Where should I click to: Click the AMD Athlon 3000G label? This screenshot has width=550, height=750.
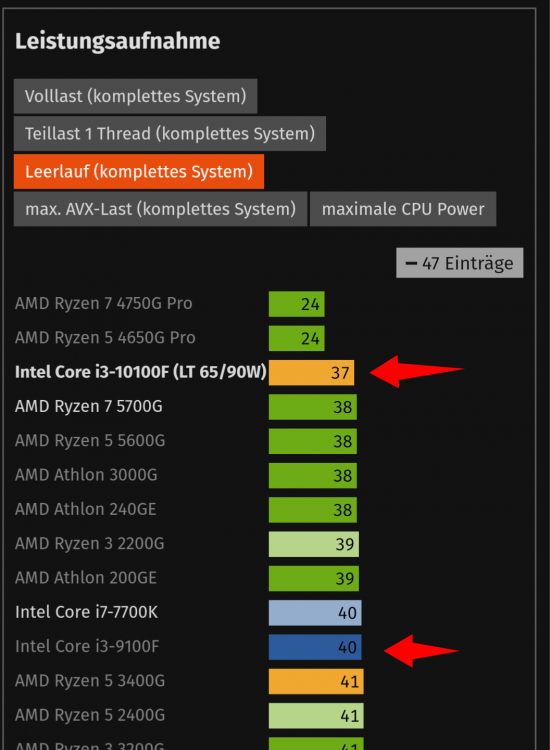pyautogui.click(x=86, y=475)
